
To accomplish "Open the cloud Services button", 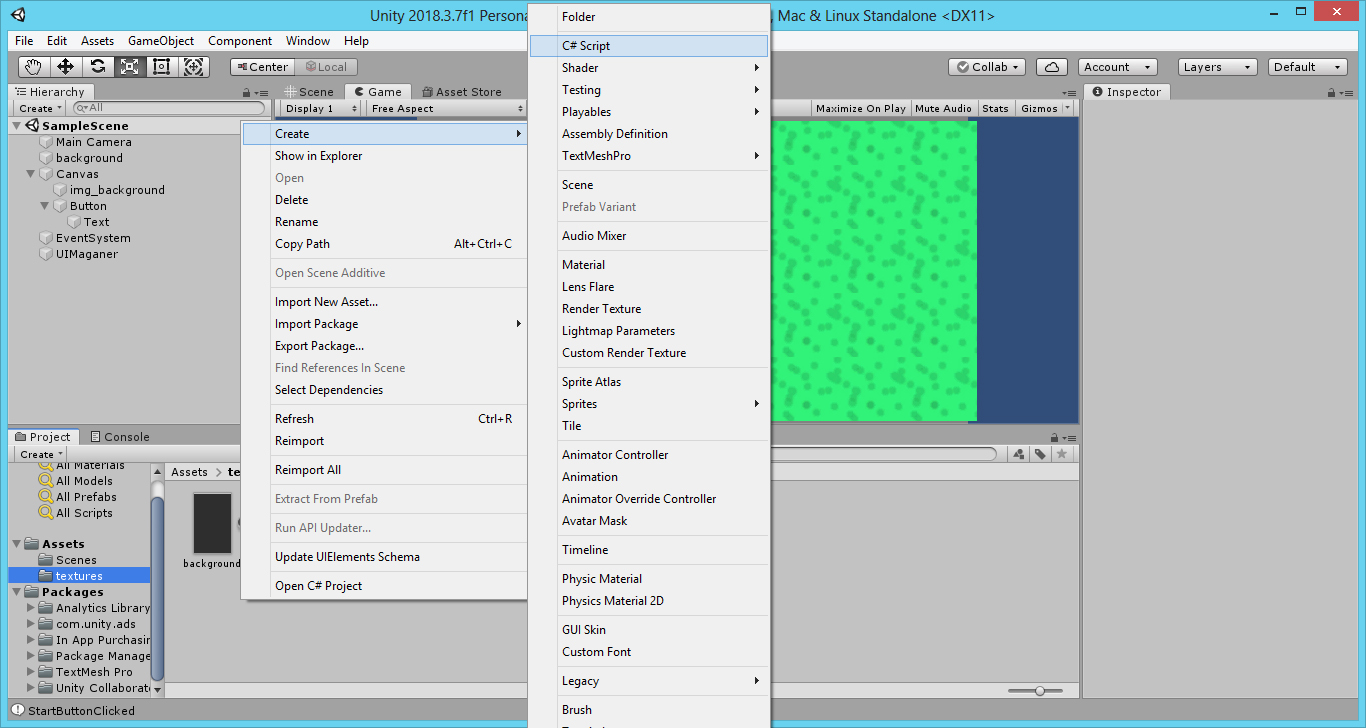I will click(1051, 67).
